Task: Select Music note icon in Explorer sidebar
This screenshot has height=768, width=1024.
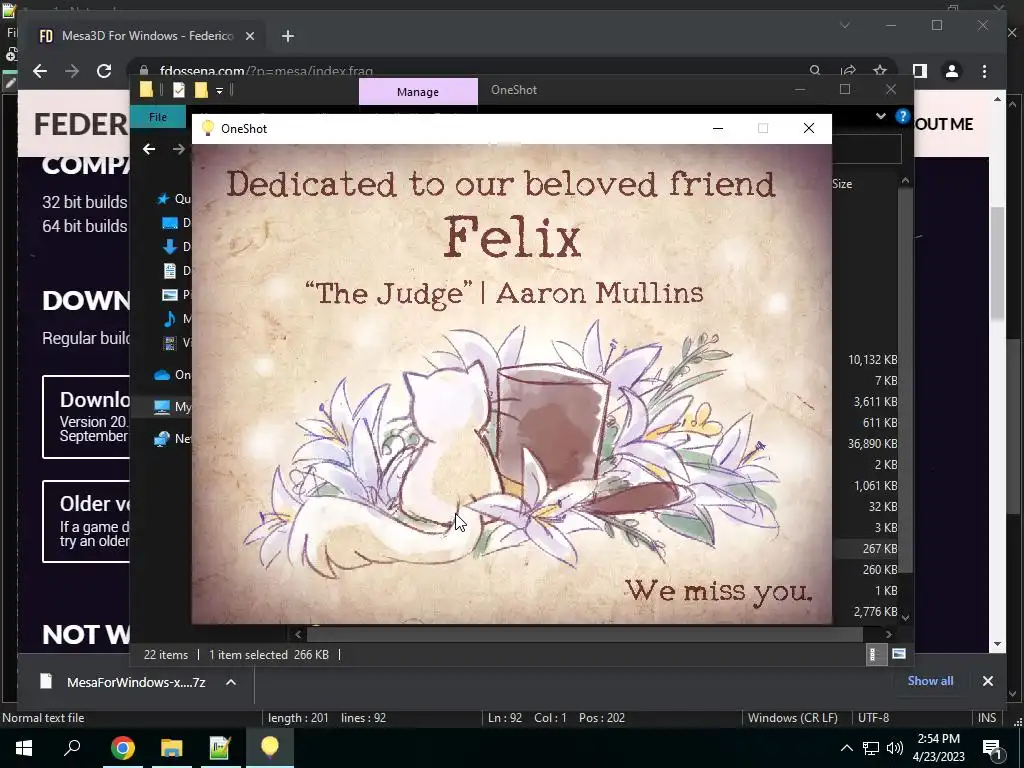Action: [x=170, y=319]
